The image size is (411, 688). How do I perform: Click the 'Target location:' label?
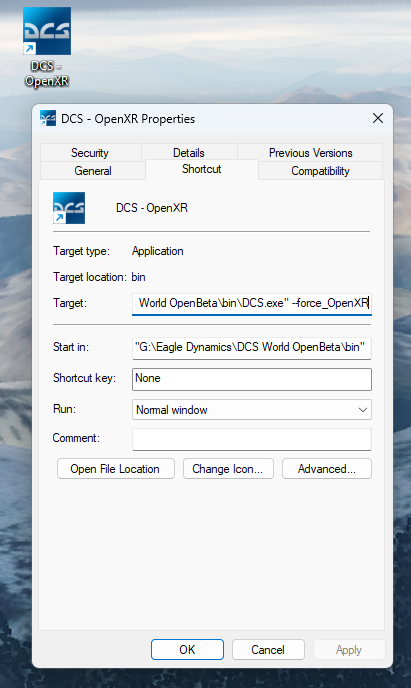(x=90, y=277)
